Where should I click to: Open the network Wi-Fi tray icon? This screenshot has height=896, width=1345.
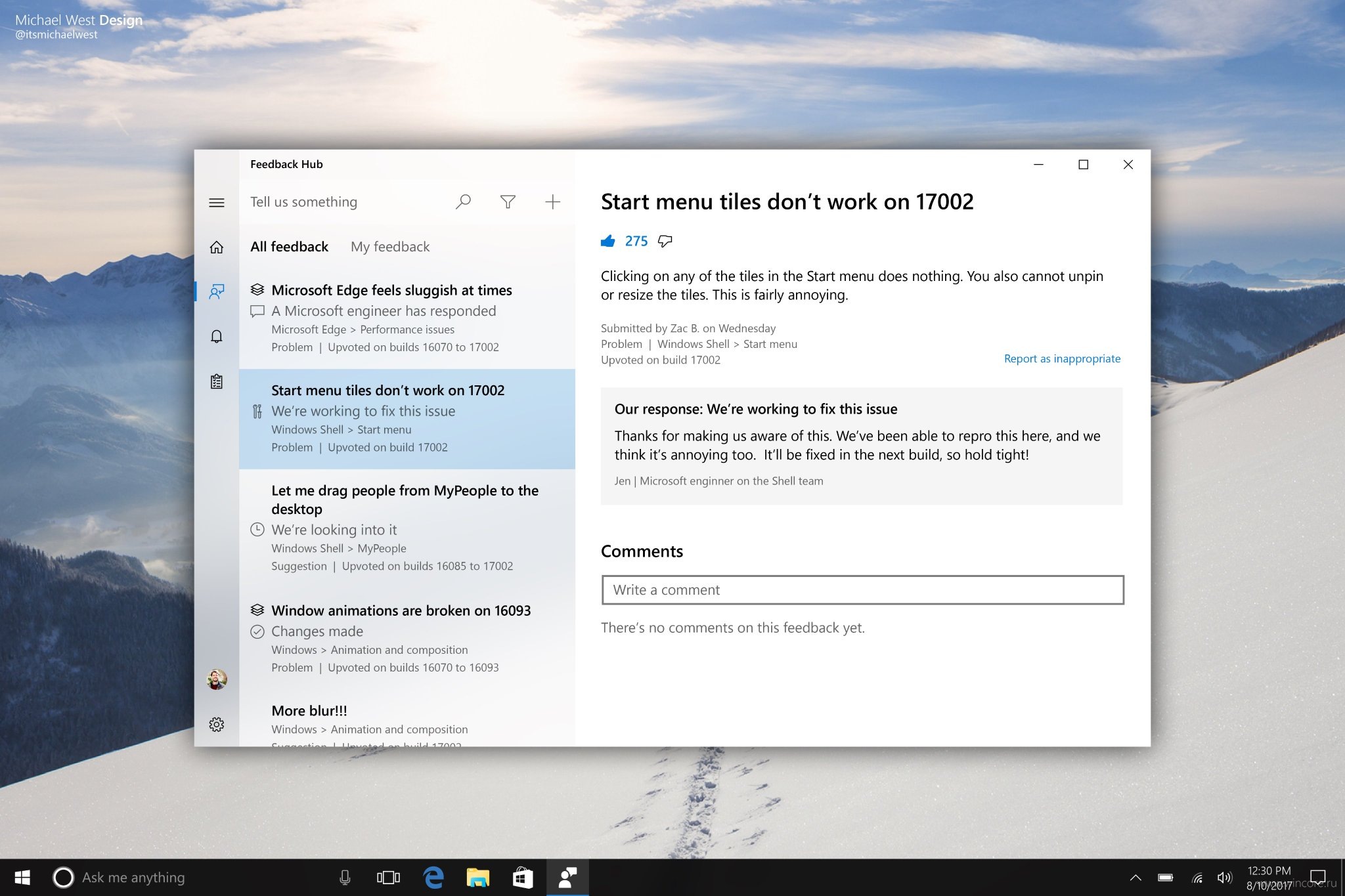(x=1197, y=878)
